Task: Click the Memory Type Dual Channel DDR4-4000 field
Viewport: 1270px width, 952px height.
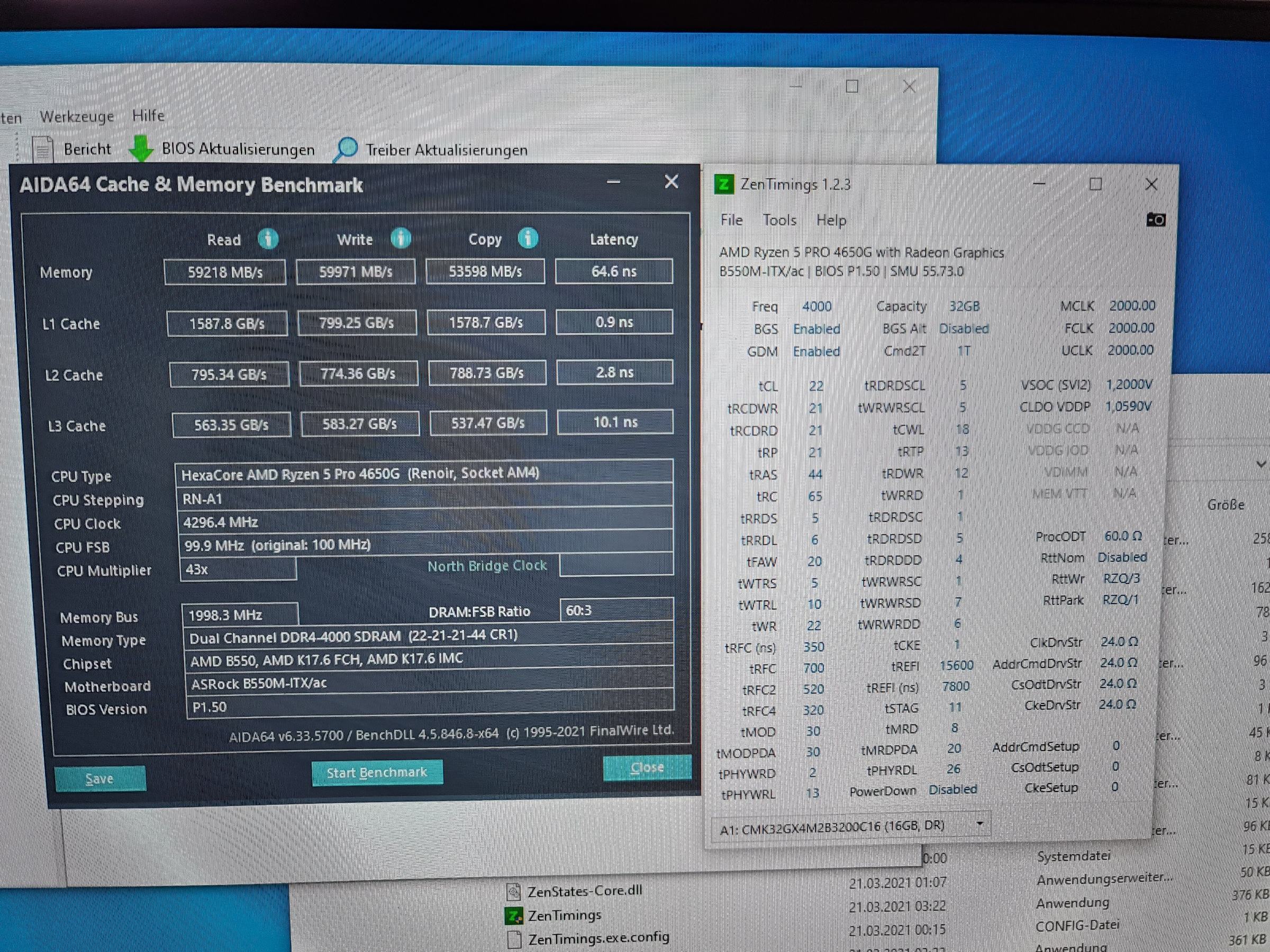Action: 428,636
